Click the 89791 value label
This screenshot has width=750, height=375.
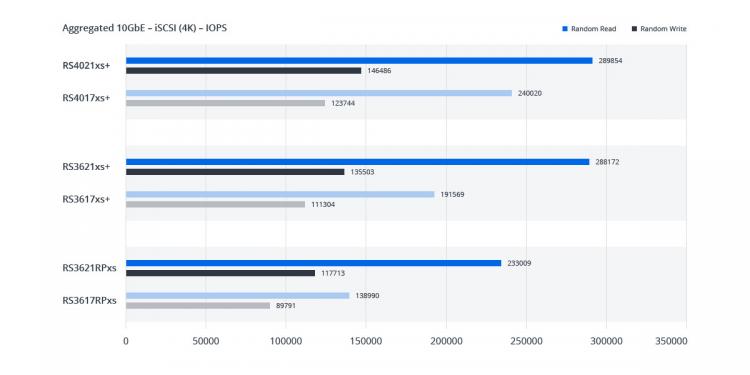pyautogui.click(x=286, y=306)
